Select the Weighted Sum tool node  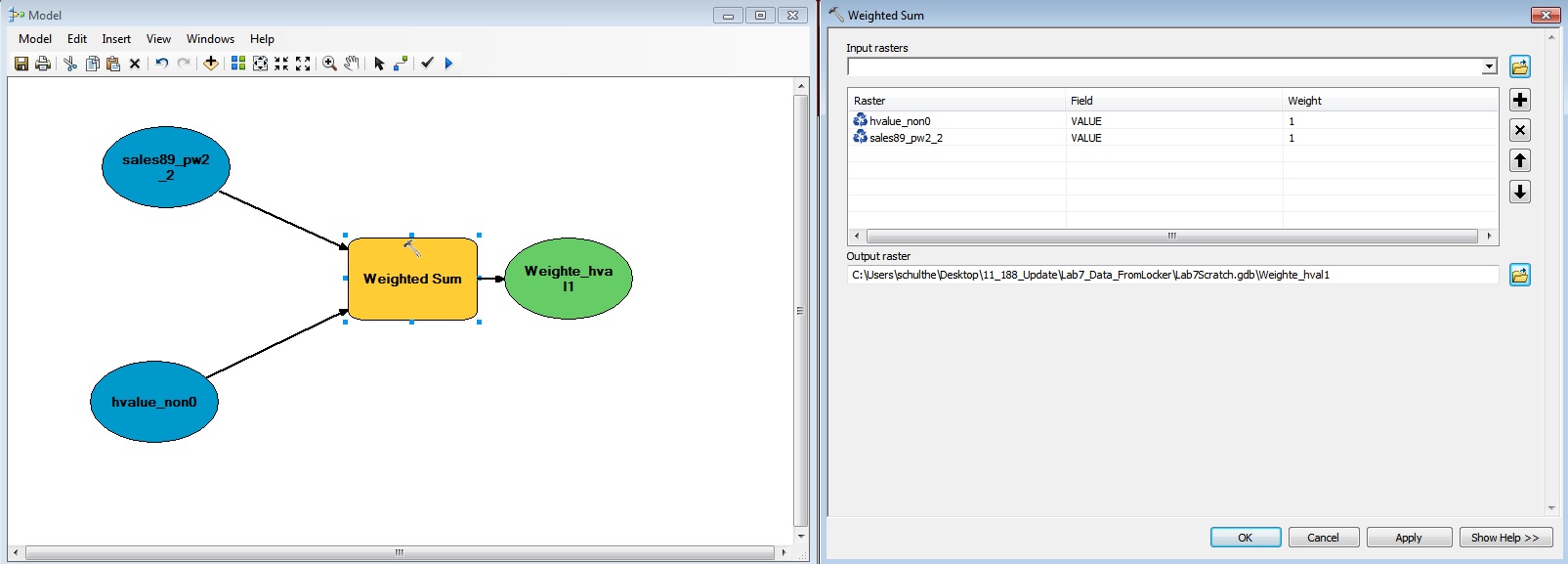click(412, 279)
